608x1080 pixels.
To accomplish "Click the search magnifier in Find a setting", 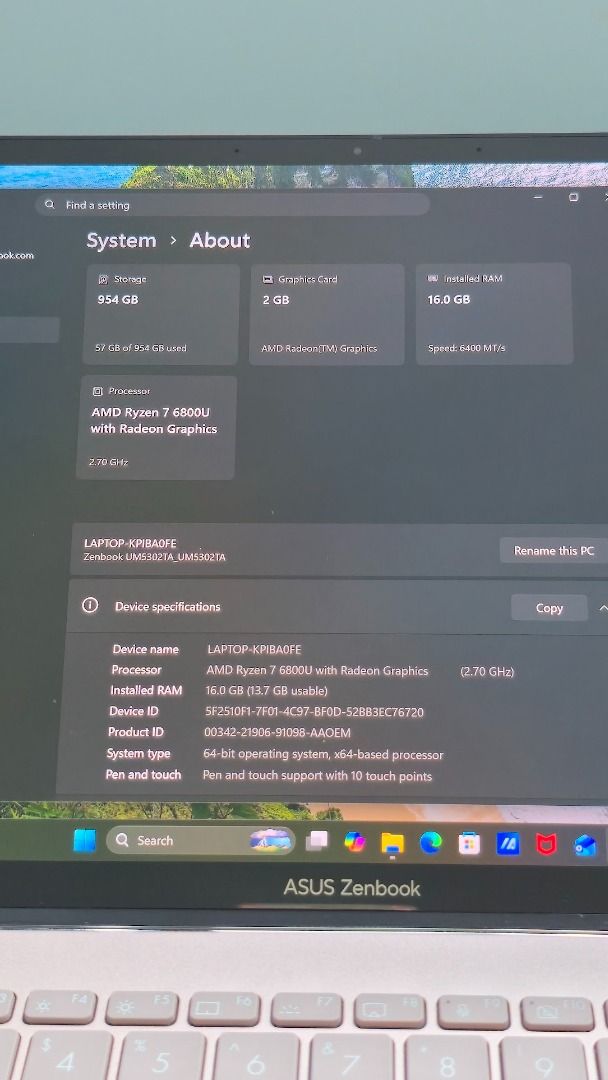I will [50, 205].
